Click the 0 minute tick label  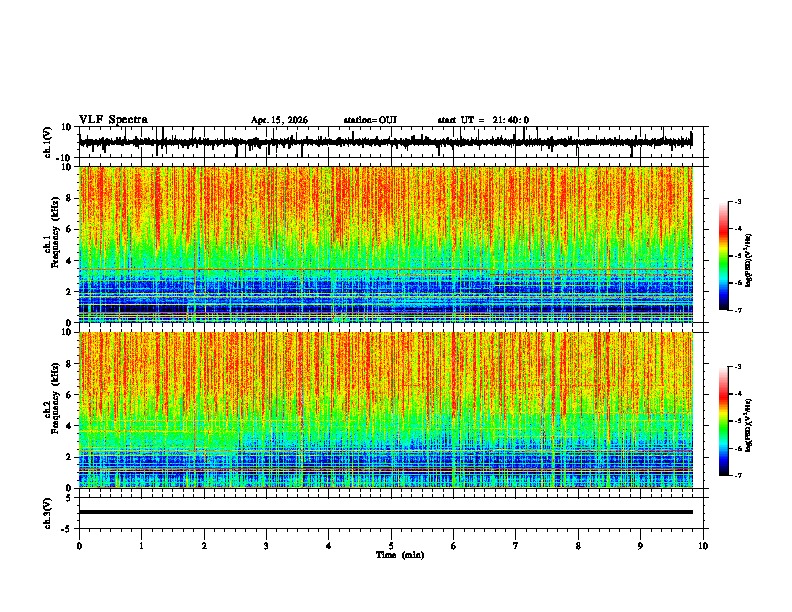(79, 546)
